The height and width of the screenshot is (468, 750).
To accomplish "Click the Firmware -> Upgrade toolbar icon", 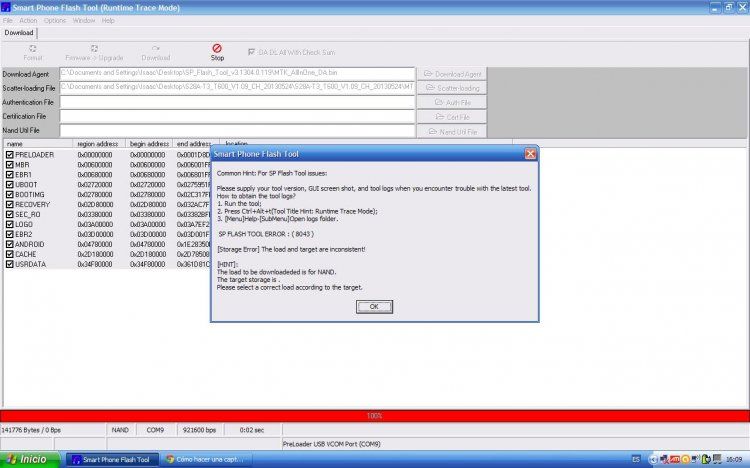I will pyautogui.click(x=94, y=53).
